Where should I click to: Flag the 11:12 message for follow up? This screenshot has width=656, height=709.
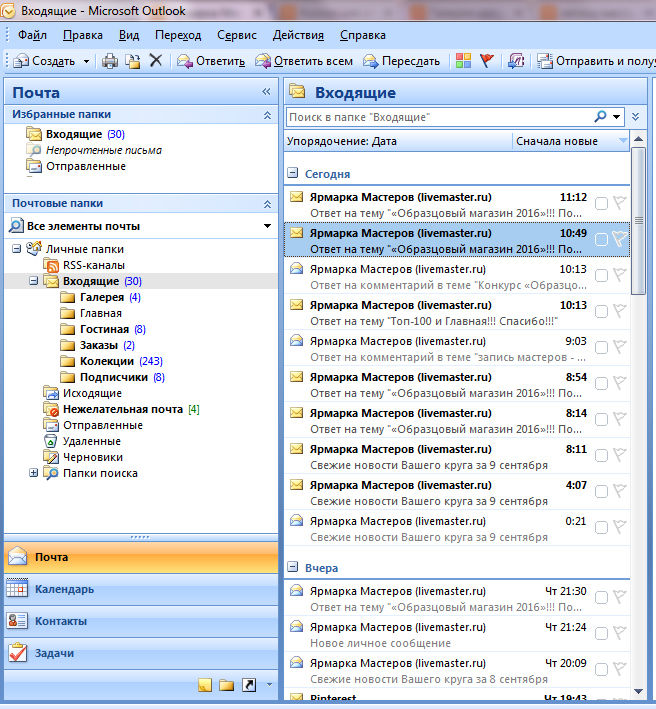click(x=619, y=203)
